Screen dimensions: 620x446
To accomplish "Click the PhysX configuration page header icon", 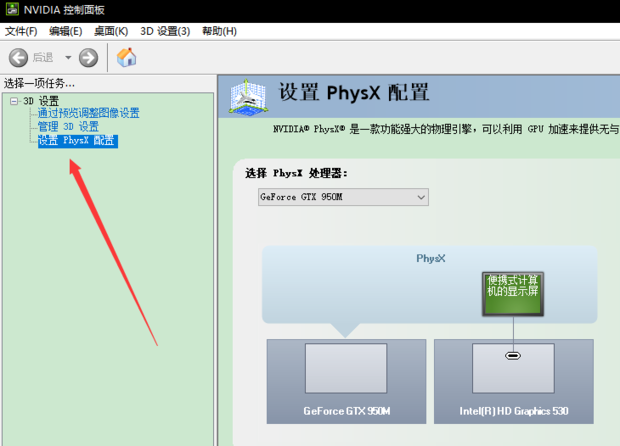I will click(249, 97).
